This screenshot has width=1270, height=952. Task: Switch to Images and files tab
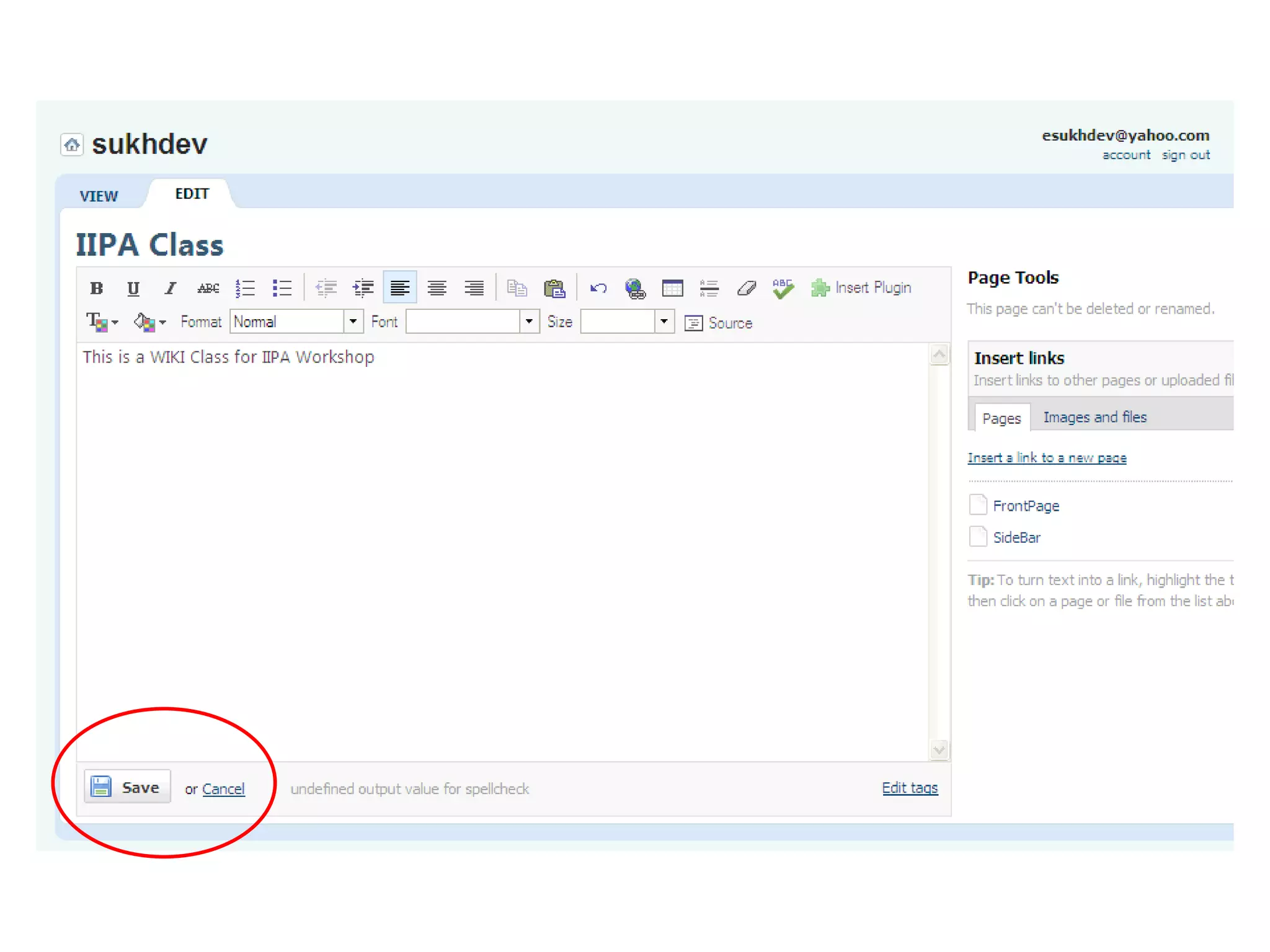pos(1095,417)
